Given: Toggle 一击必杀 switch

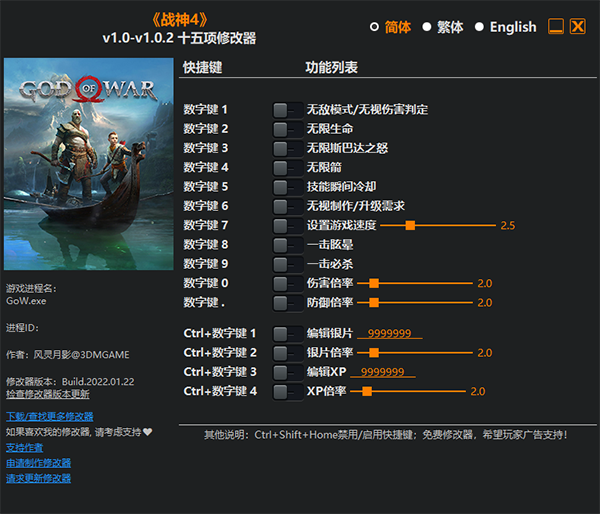Looking at the screenshot, I should click(288, 264).
